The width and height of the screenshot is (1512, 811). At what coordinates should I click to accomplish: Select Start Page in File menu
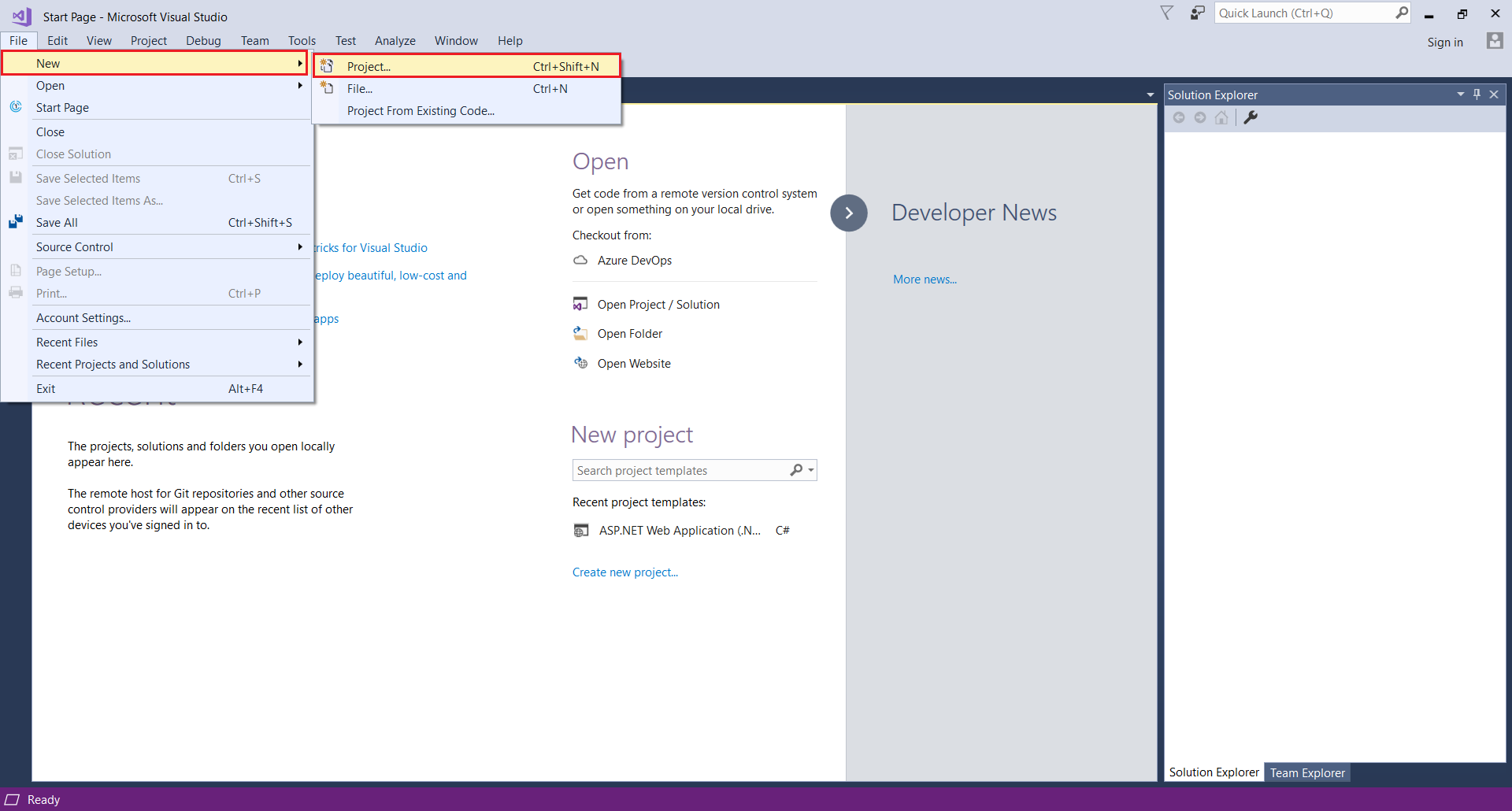click(157, 107)
